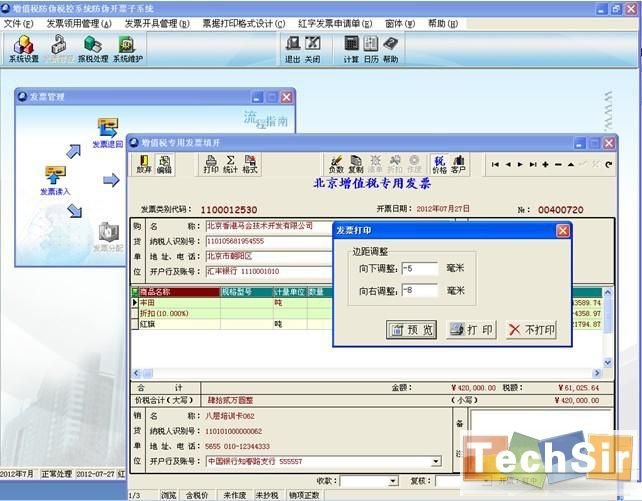642x501 pixels.
Task: Click 发票退回 icon in 发票管理 window
Action: [108, 133]
